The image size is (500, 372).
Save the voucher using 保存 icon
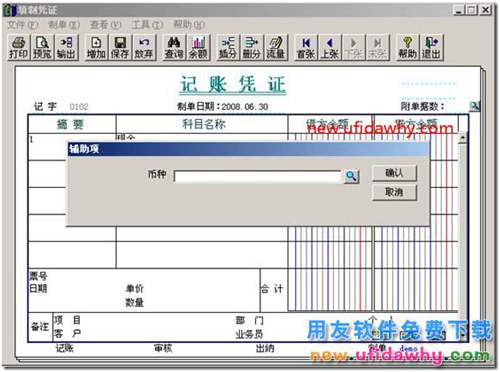pyautogui.click(x=120, y=47)
